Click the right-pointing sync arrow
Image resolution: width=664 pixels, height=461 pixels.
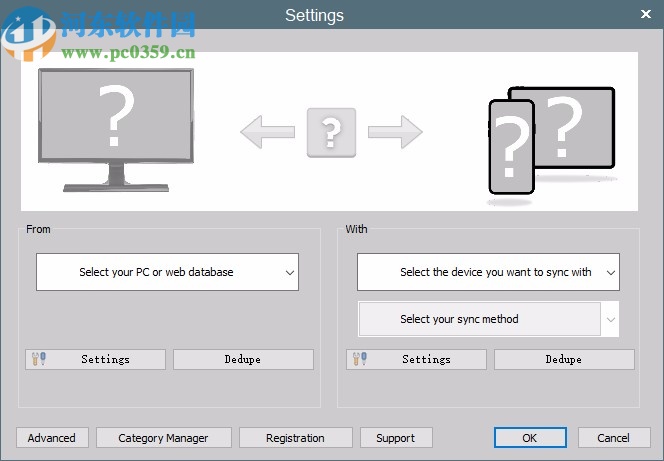coord(395,132)
